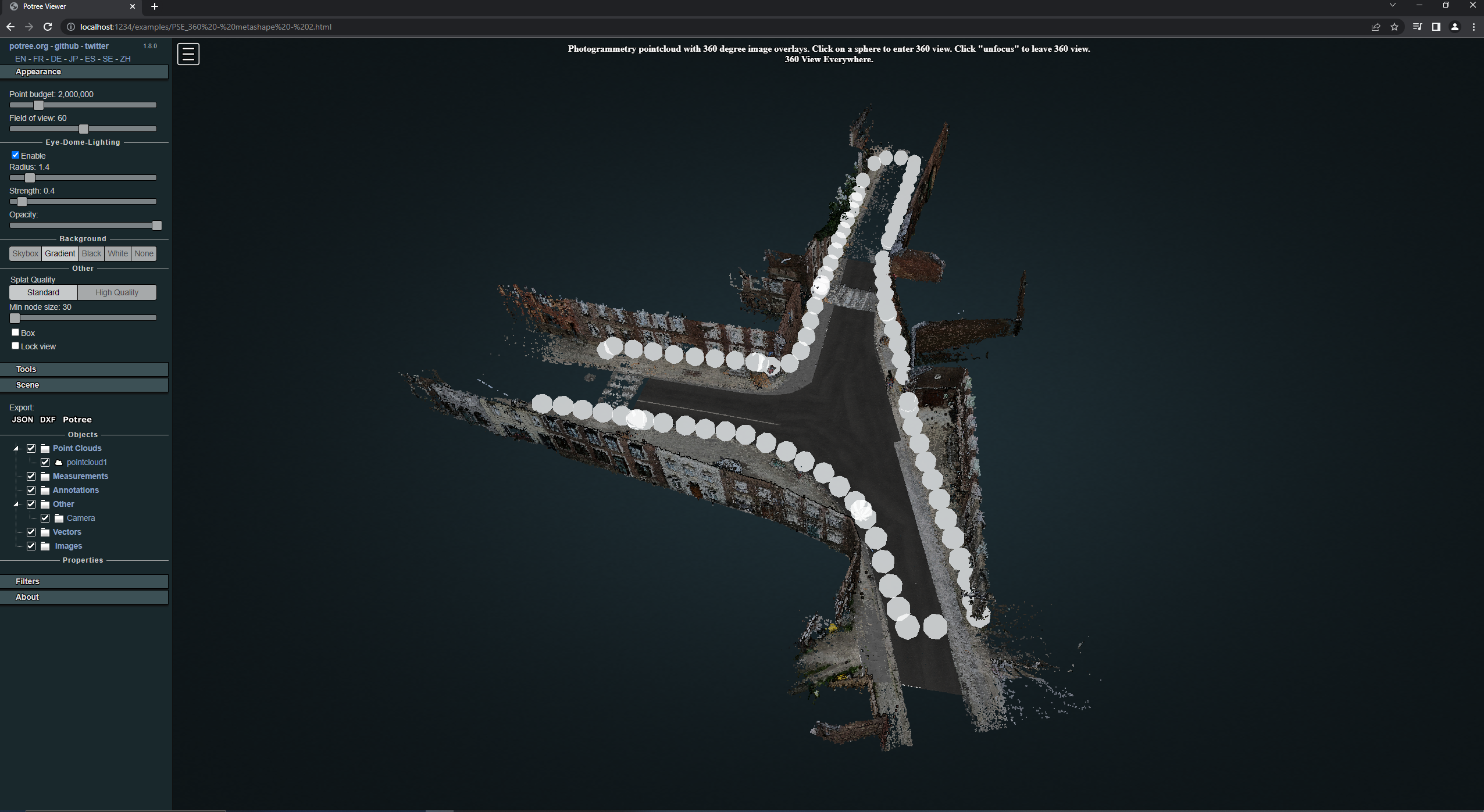Select the Skybox background button
This screenshot has height=812, width=1484.
(26, 253)
